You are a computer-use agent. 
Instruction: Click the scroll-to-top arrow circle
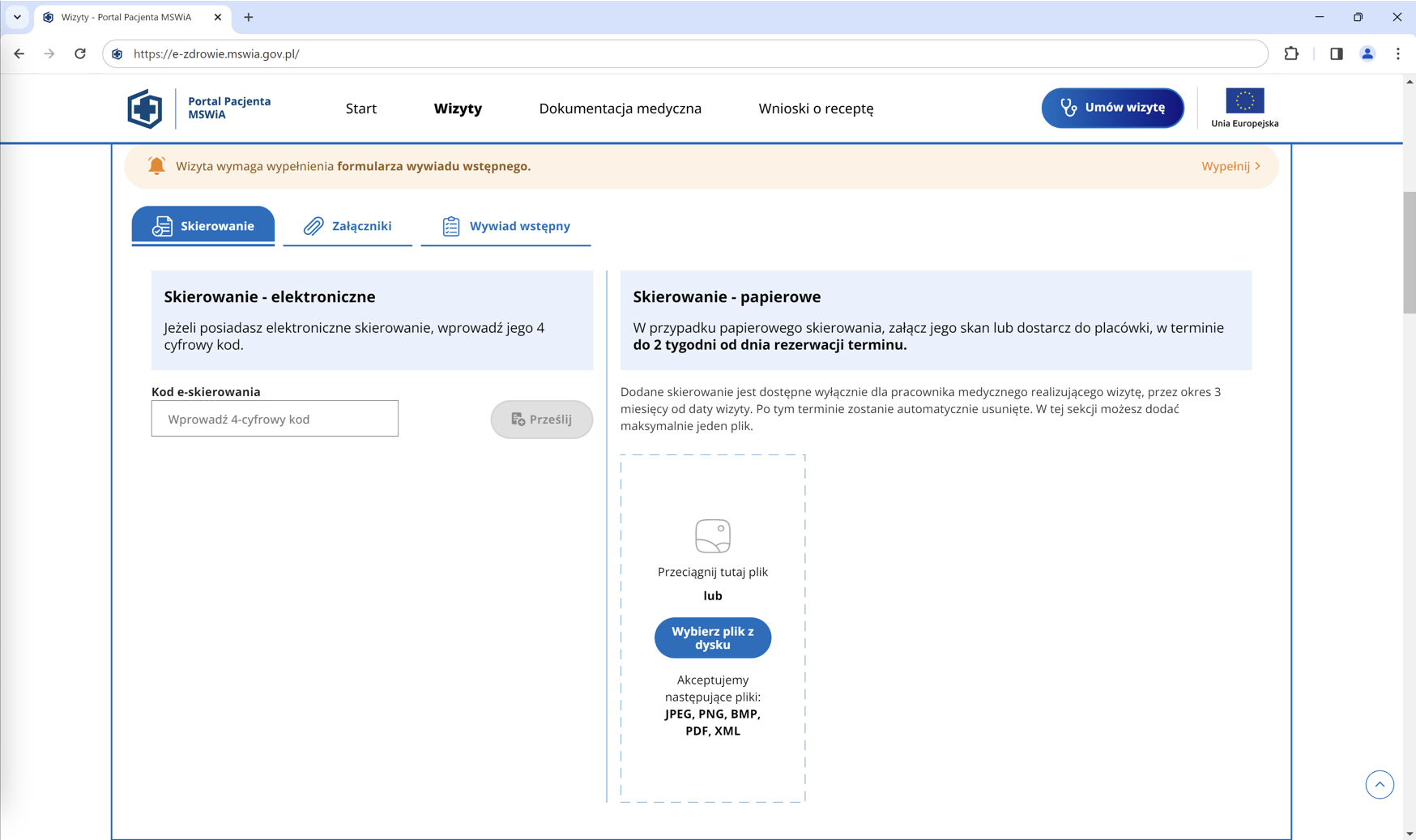[1379, 784]
